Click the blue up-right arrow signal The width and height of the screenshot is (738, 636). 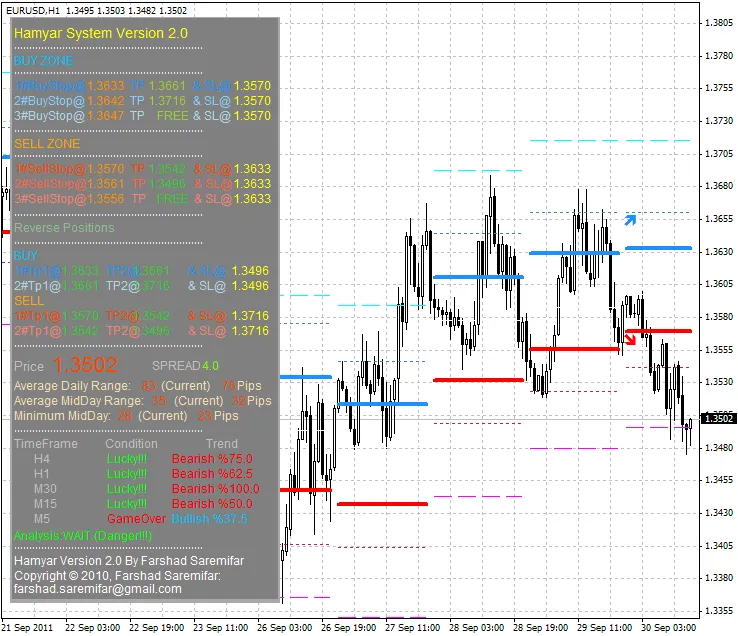point(630,216)
